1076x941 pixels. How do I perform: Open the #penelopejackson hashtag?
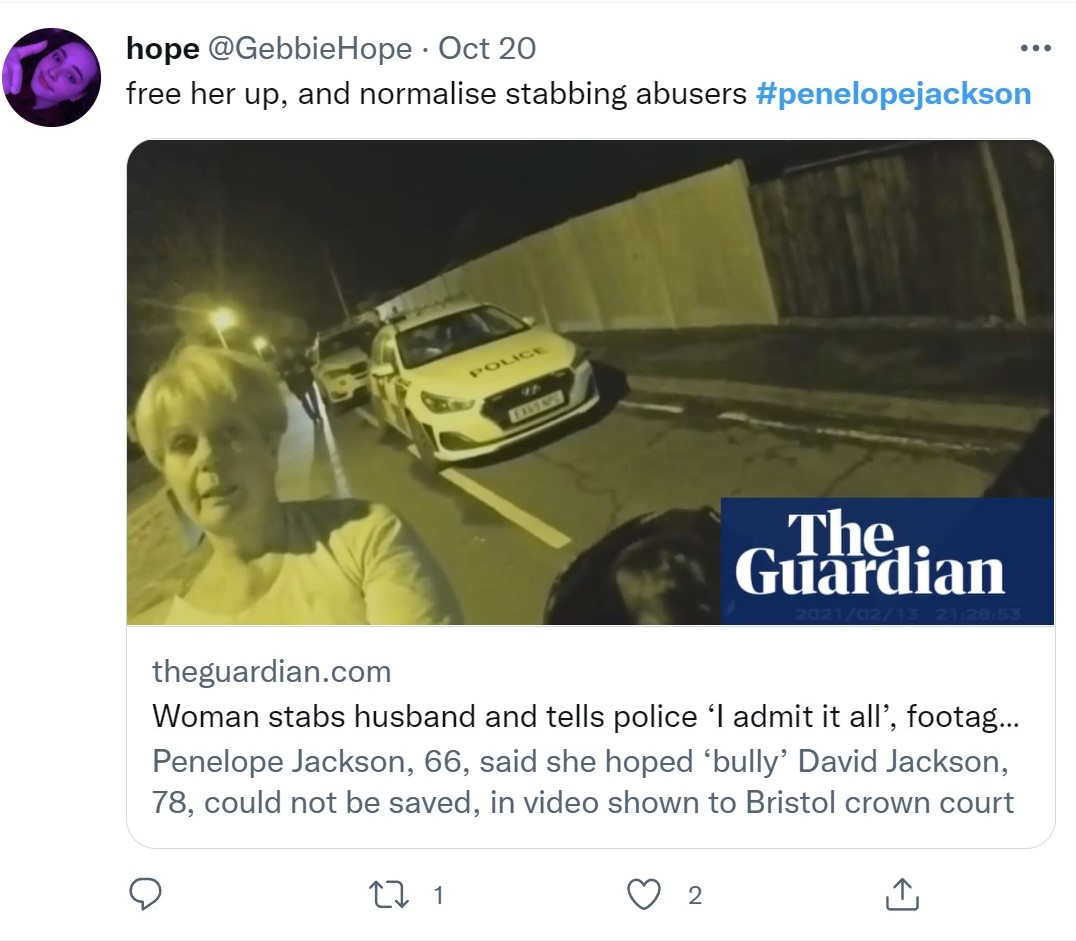(894, 94)
